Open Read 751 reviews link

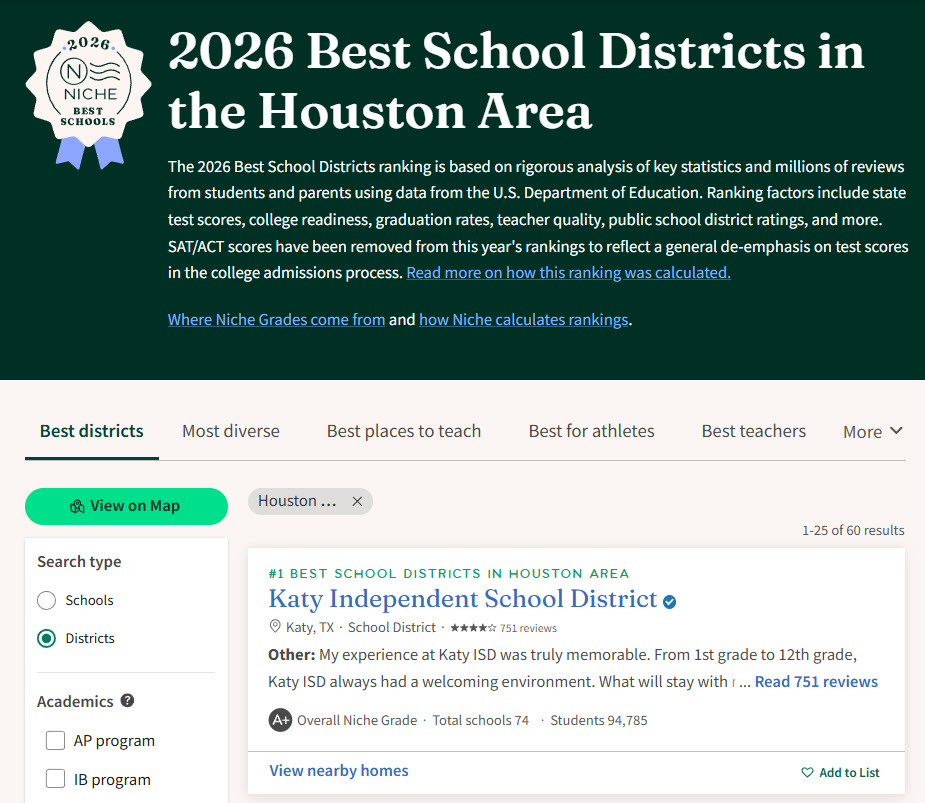816,681
